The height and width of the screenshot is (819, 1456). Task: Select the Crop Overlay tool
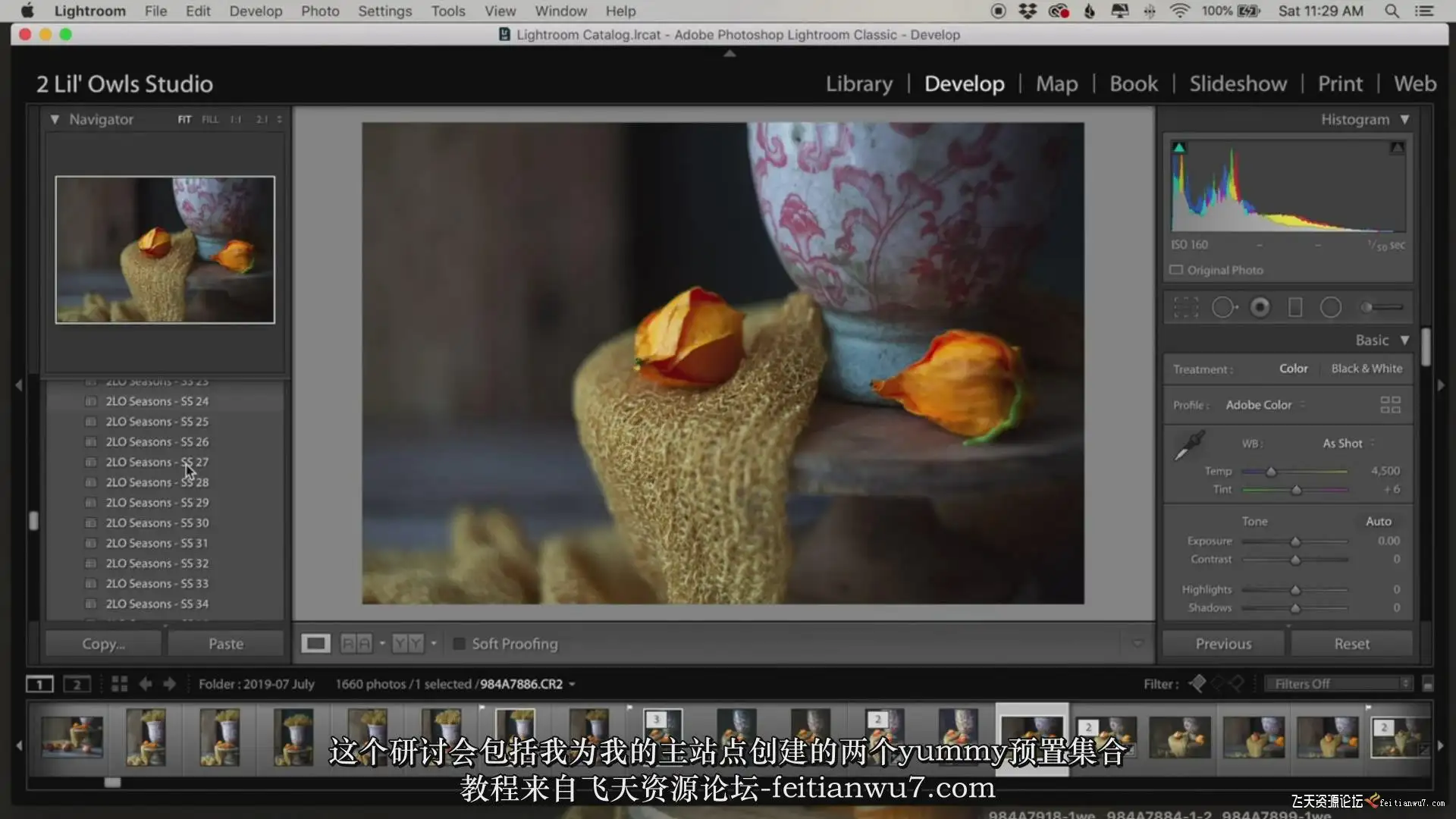click(x=1186, y=307)
